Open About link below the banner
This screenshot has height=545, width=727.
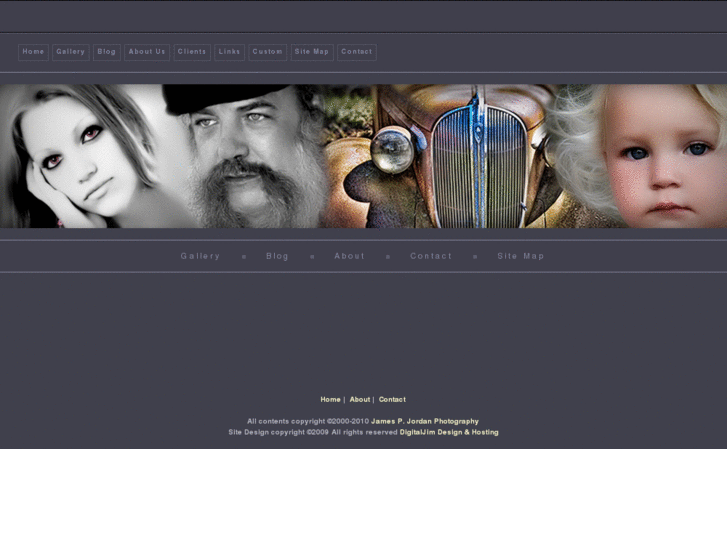point(350,256)
